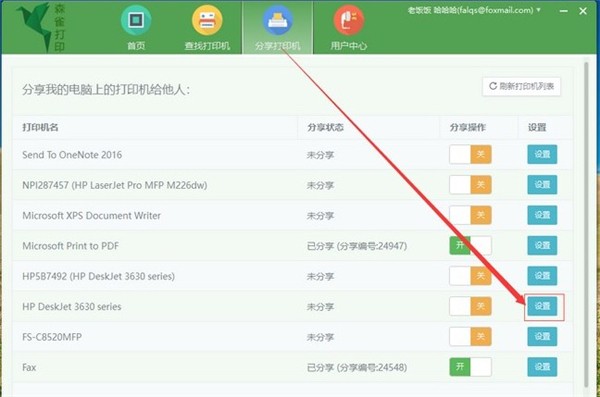This screenshot has width=600, height=397.
Task: Click share status 已分享 (分享编号:24548)
Action: tap(357, 368)
